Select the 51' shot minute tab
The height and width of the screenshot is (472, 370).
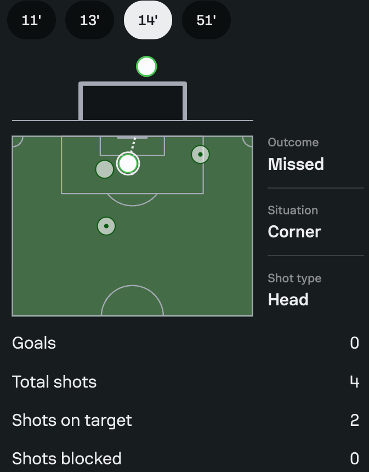coord(206,20)
